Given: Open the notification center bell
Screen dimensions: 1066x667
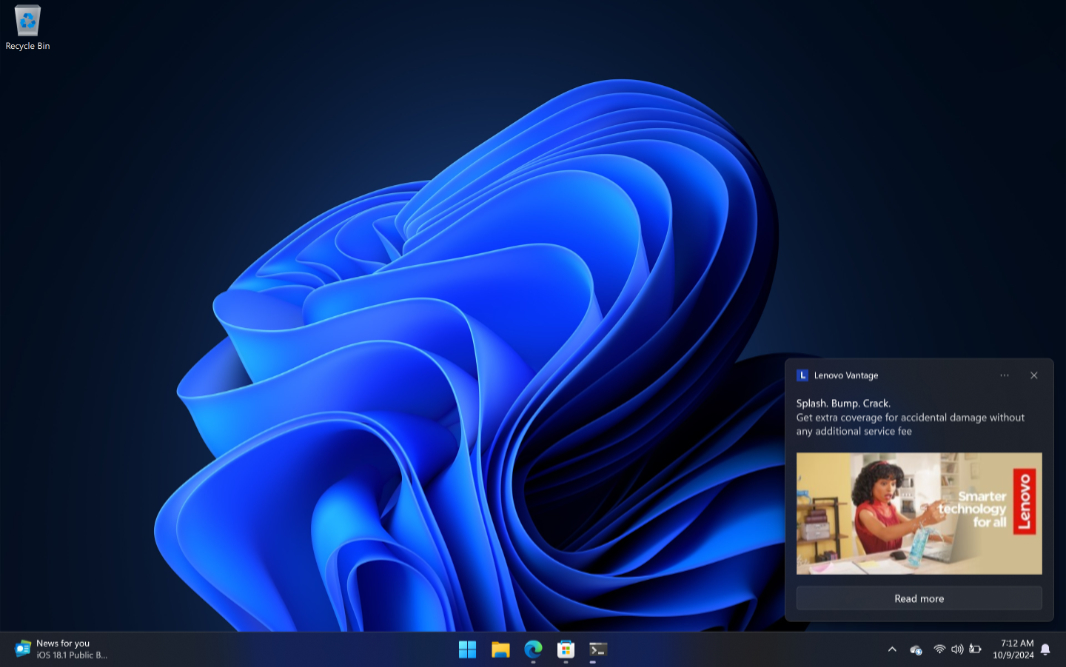Looking at the screenshot, I should 1046,649.
